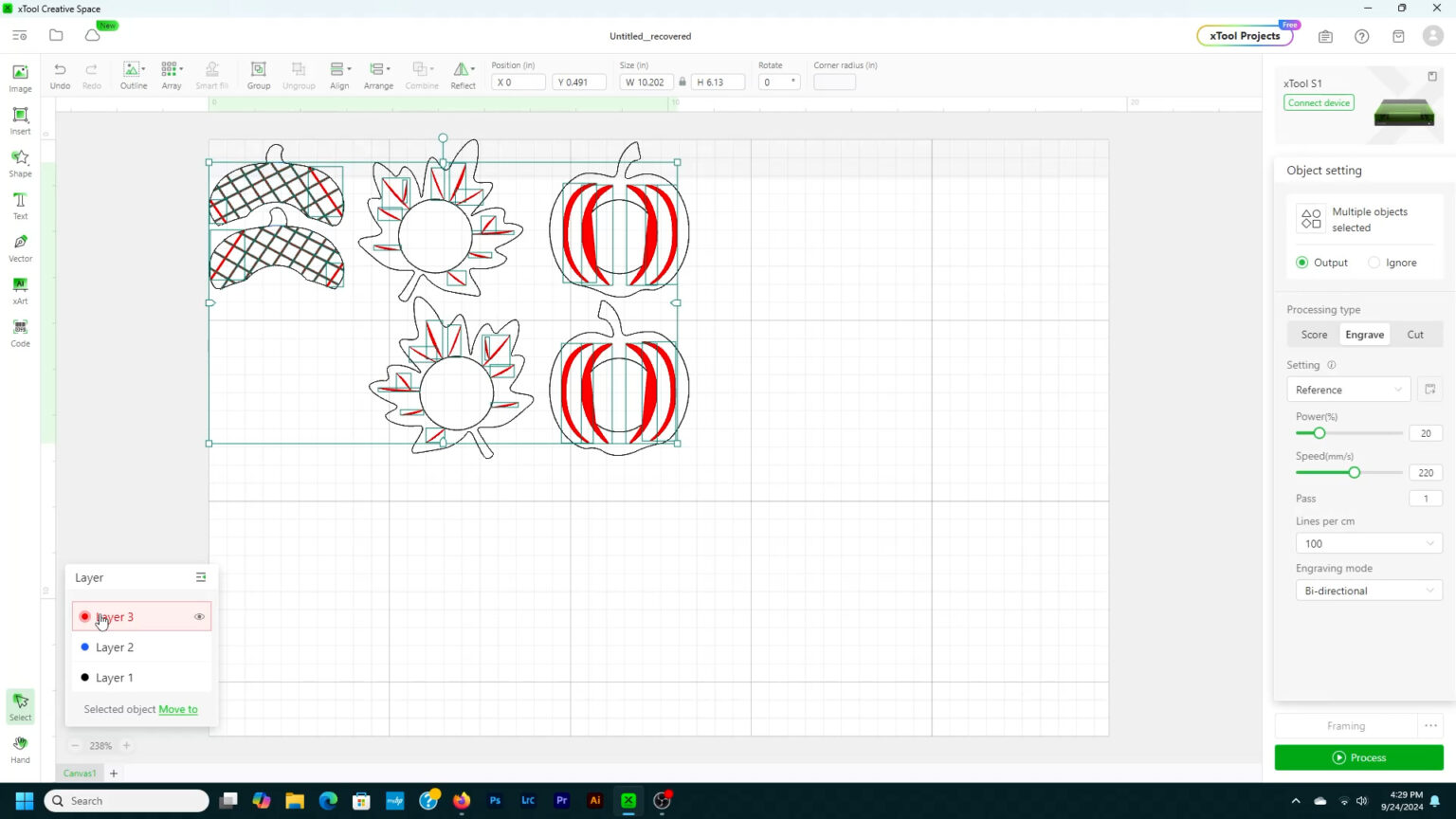Open the xArt AI tool
Screen dimensions: 1456x819
pyautogui.click(x=20, y=290)
